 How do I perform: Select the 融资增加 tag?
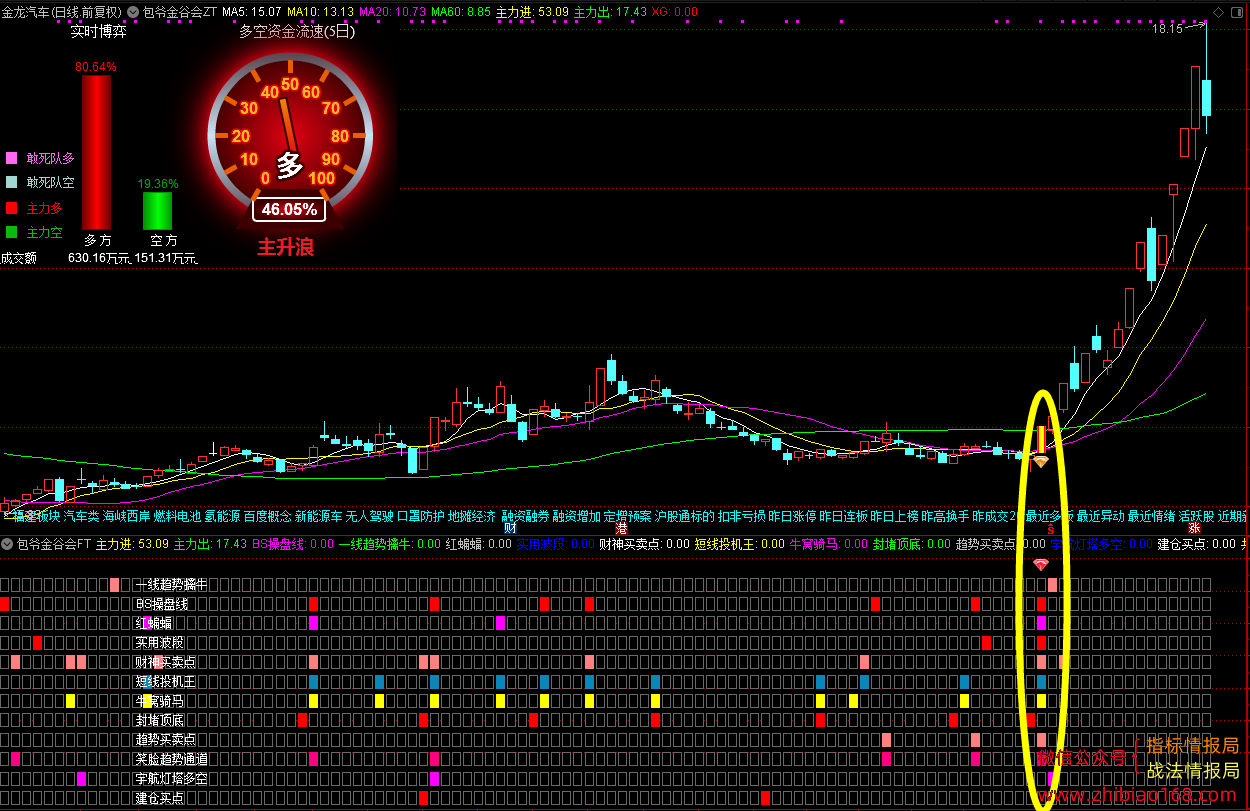pyautogui.click(x=576, y=517)
